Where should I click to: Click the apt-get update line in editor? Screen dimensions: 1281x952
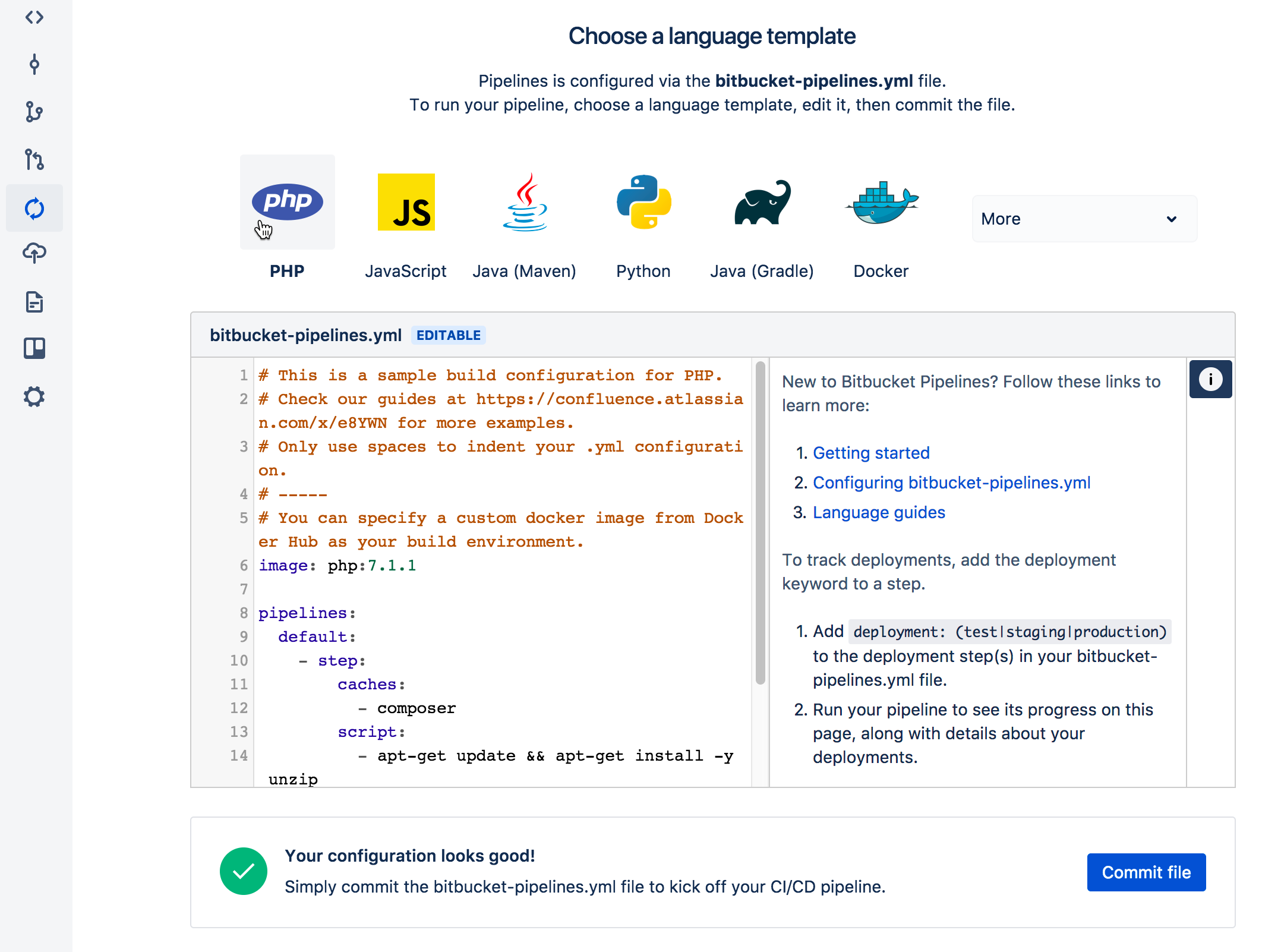(x=545, y=756)
